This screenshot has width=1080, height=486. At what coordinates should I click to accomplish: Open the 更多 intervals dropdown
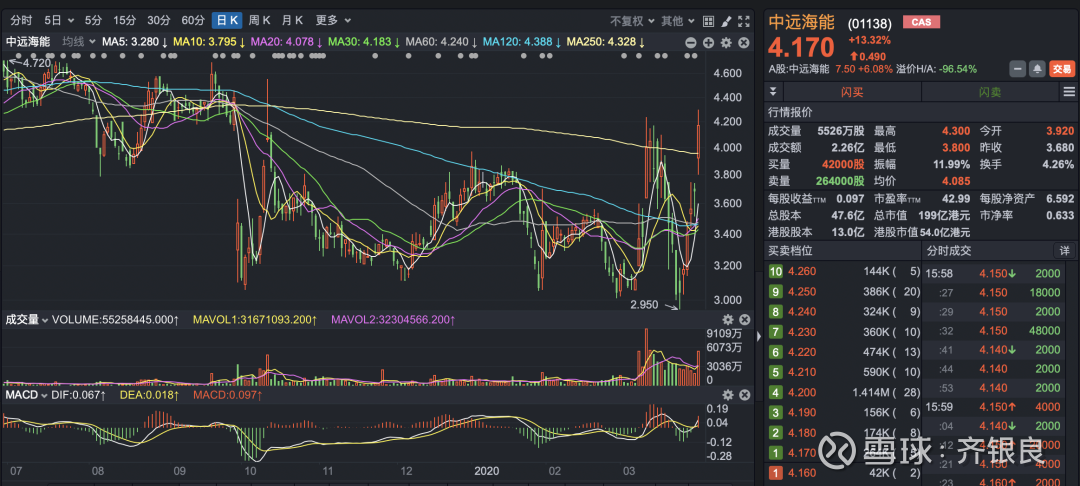click(x=333, y=21)
